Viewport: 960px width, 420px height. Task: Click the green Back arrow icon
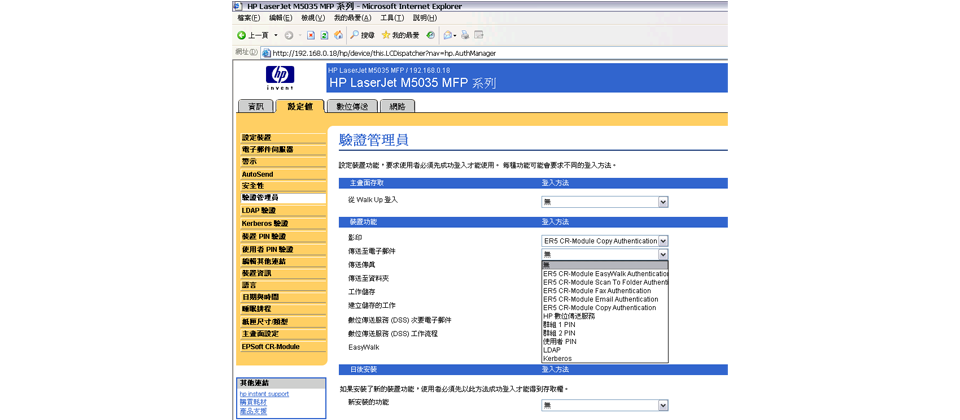click(x=242, y=36)
